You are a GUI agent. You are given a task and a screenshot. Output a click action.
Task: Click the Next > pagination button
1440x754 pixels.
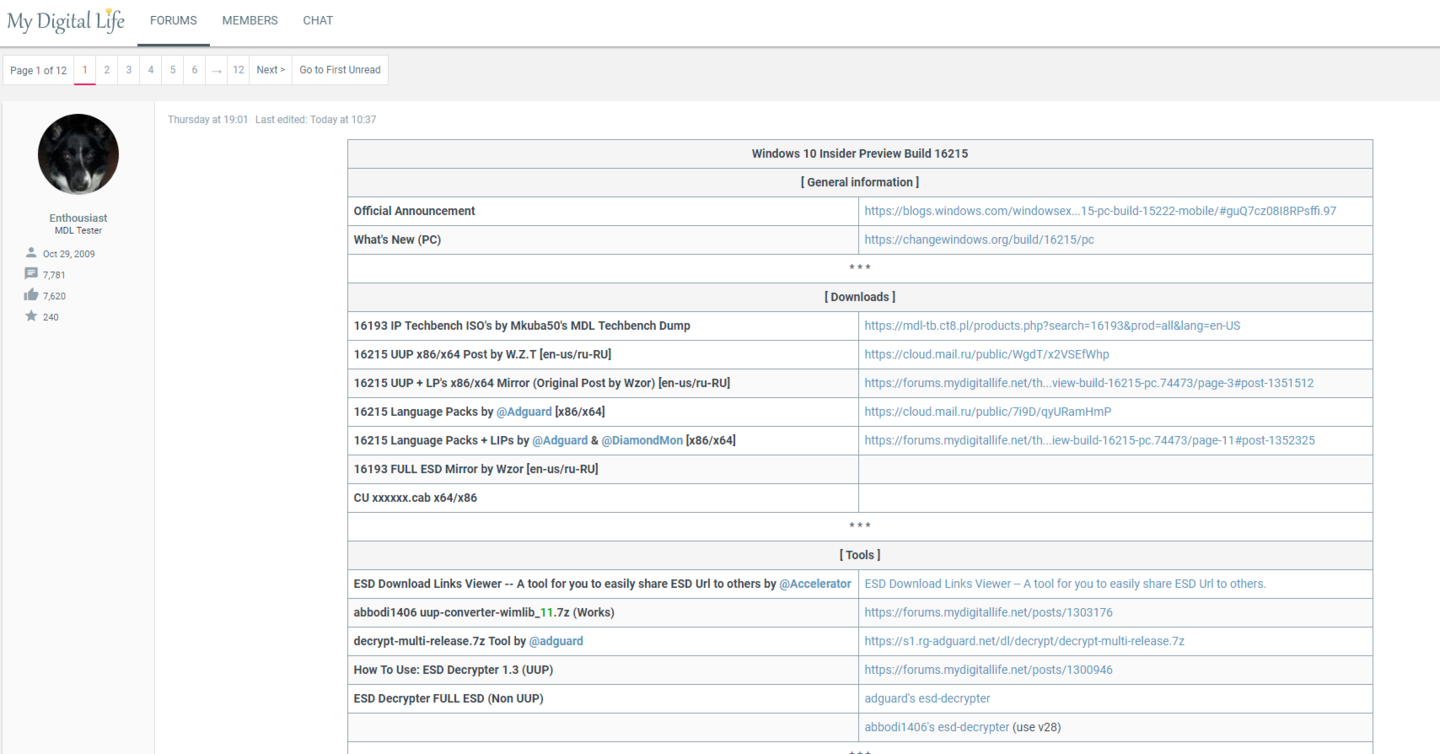pos(270,70)
